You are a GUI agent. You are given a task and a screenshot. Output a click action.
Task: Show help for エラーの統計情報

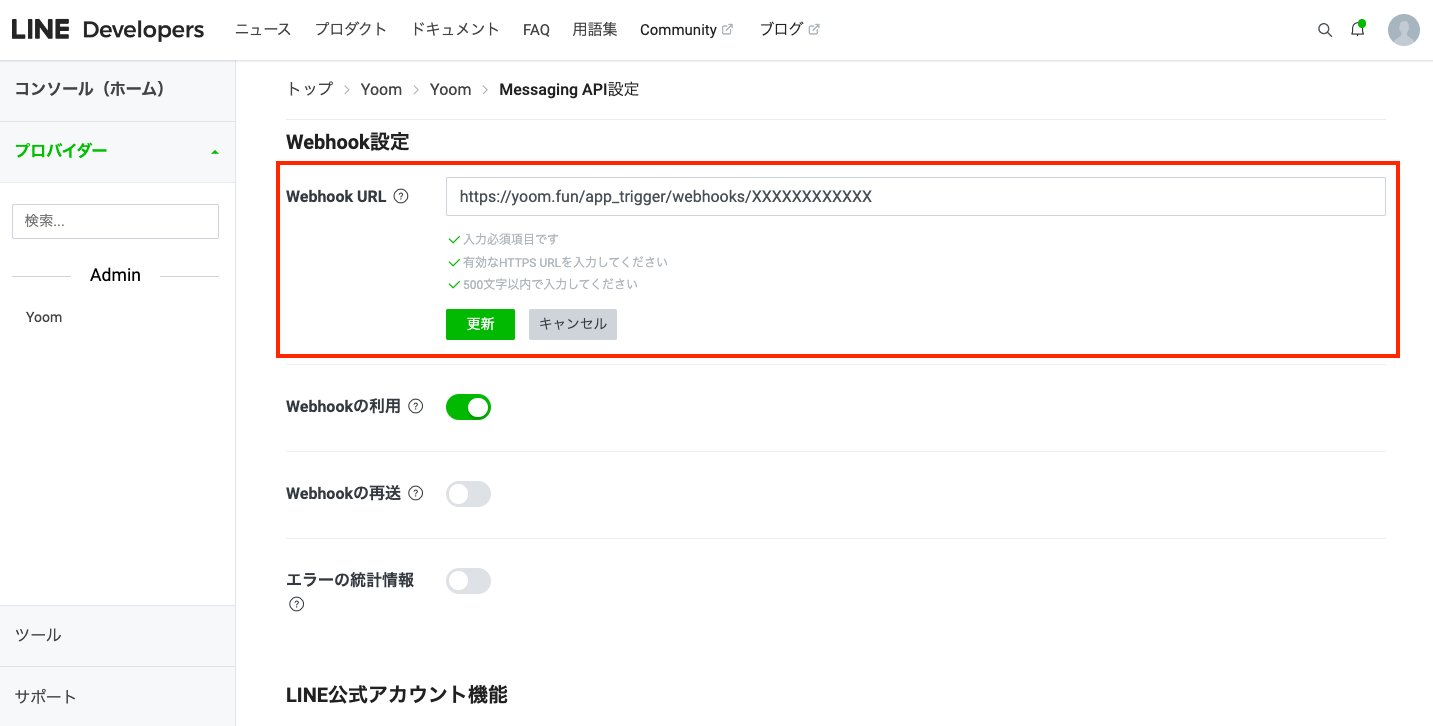tap(296, 604)
